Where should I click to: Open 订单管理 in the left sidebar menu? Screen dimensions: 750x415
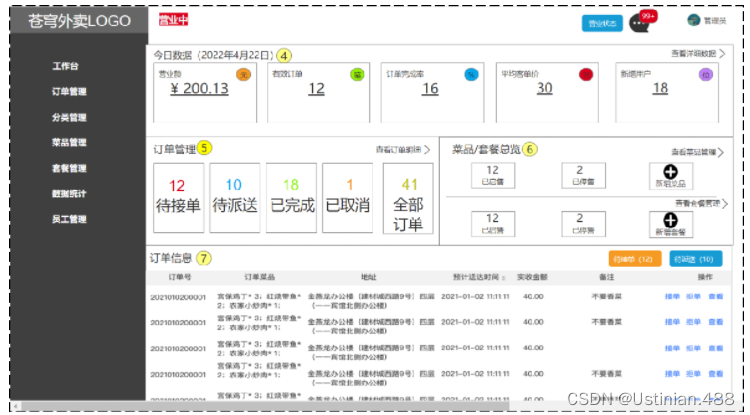pyautogui.click(x=69, y=91)
